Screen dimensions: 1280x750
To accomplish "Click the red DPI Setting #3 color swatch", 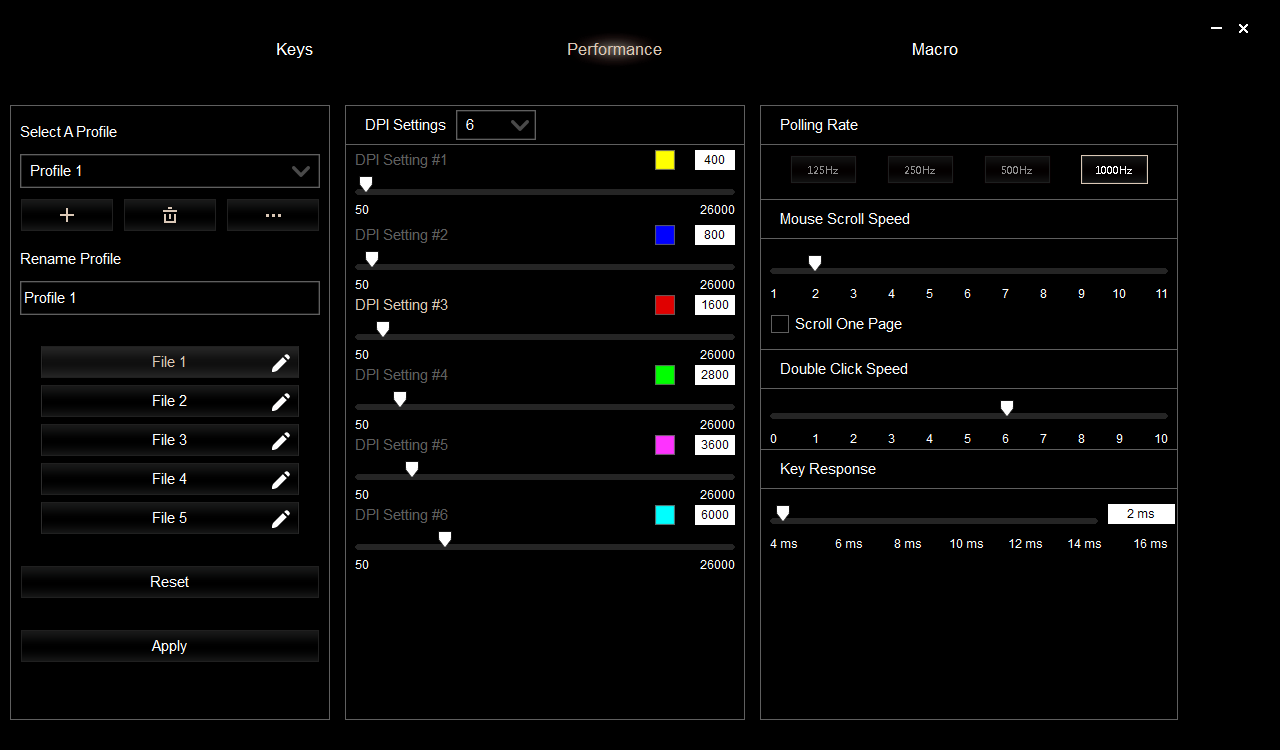I will [x=665, y=305].
